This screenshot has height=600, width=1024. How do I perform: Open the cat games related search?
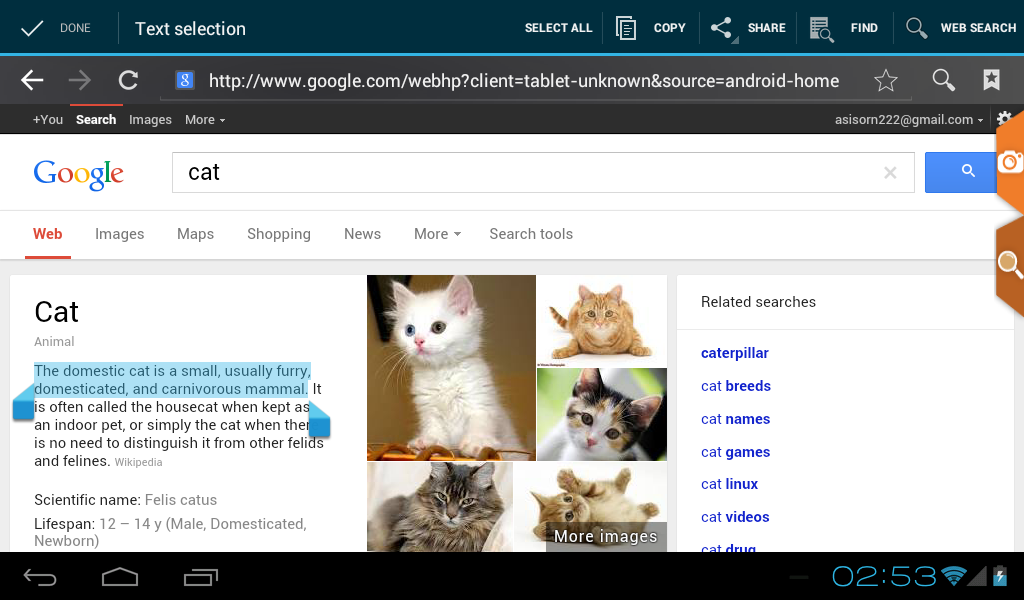735,452
